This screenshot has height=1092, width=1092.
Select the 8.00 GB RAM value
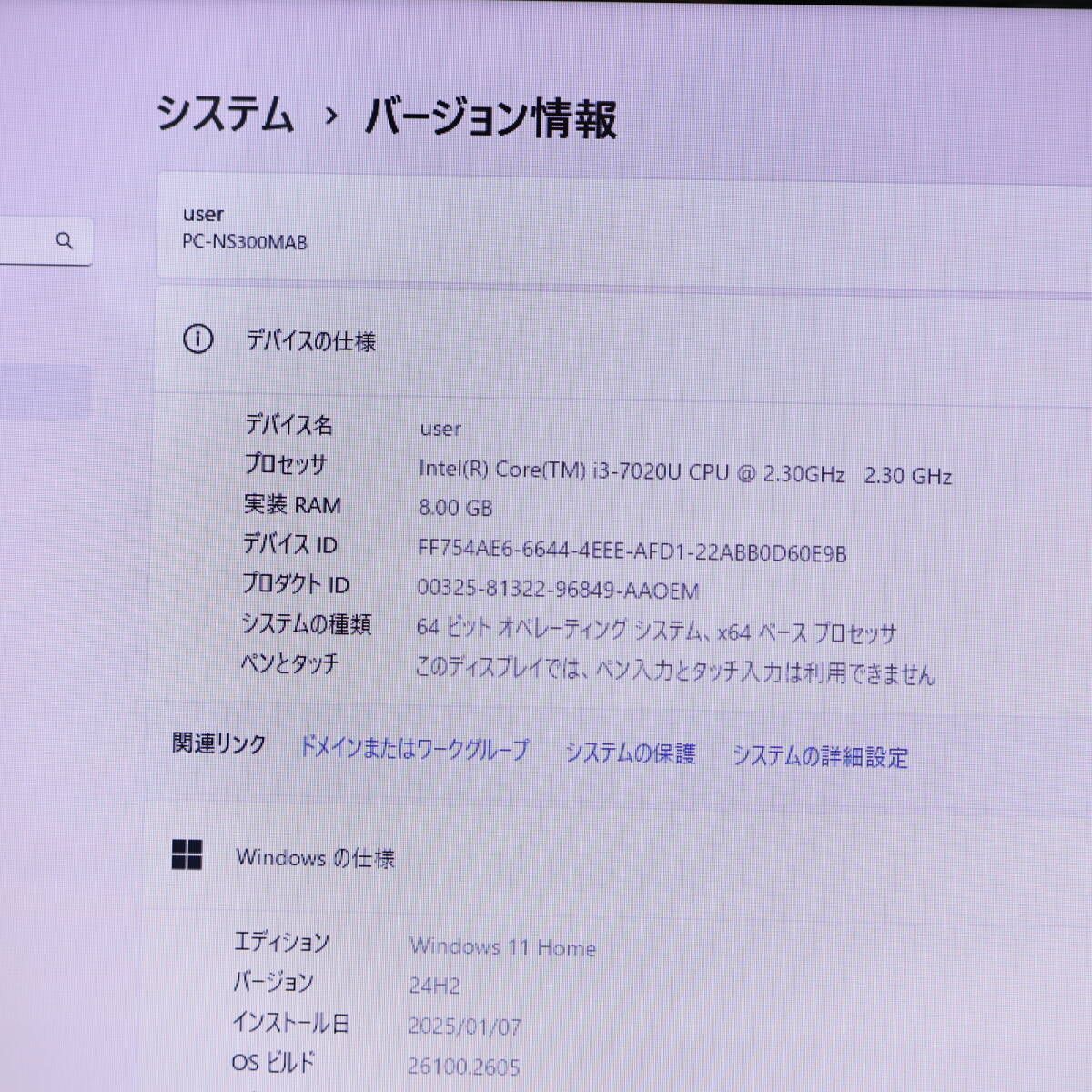click(x=455, y=508)
